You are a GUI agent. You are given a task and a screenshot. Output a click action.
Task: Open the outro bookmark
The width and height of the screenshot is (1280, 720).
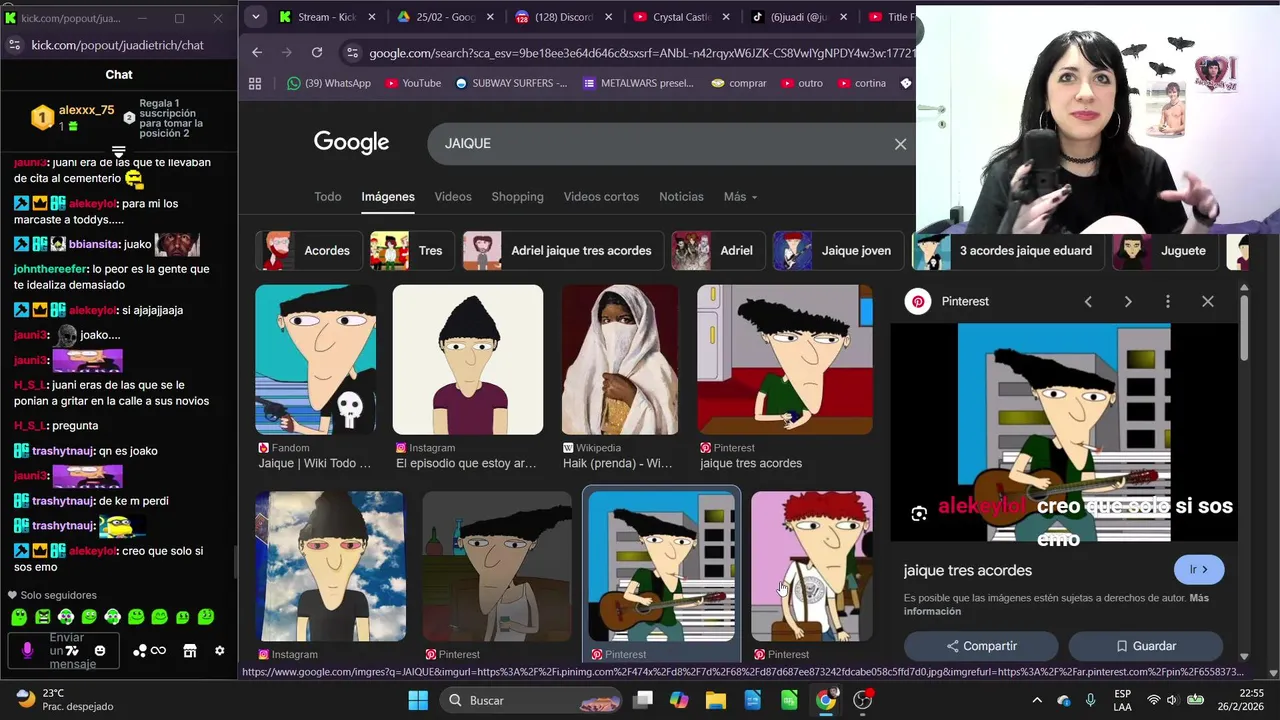click(x=801, y=83)
